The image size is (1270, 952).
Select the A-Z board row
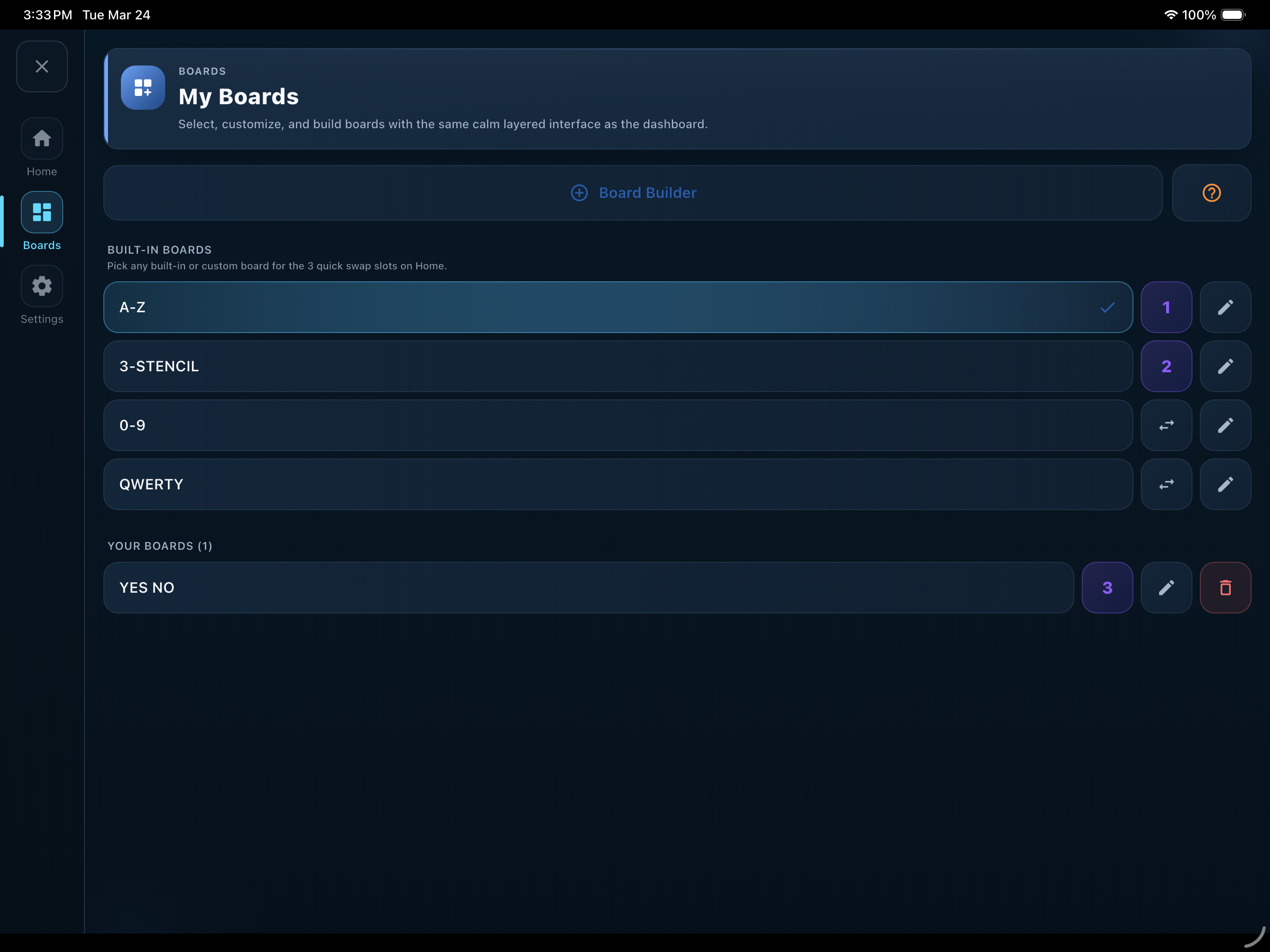(618, 307)
